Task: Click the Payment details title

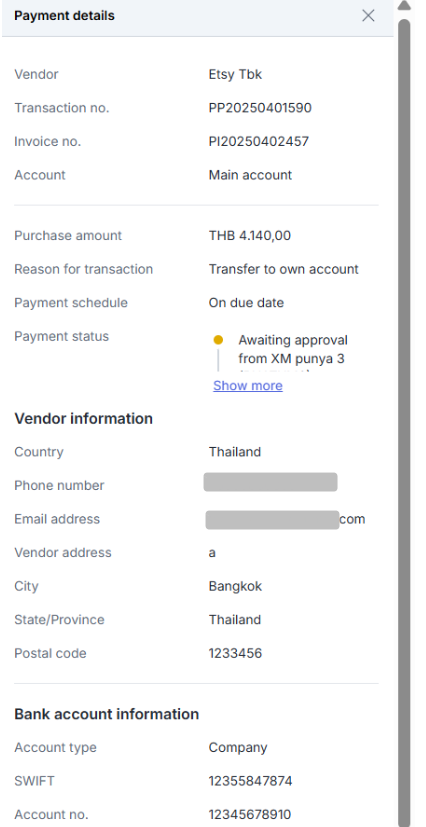Action: [x=64, y=16]
